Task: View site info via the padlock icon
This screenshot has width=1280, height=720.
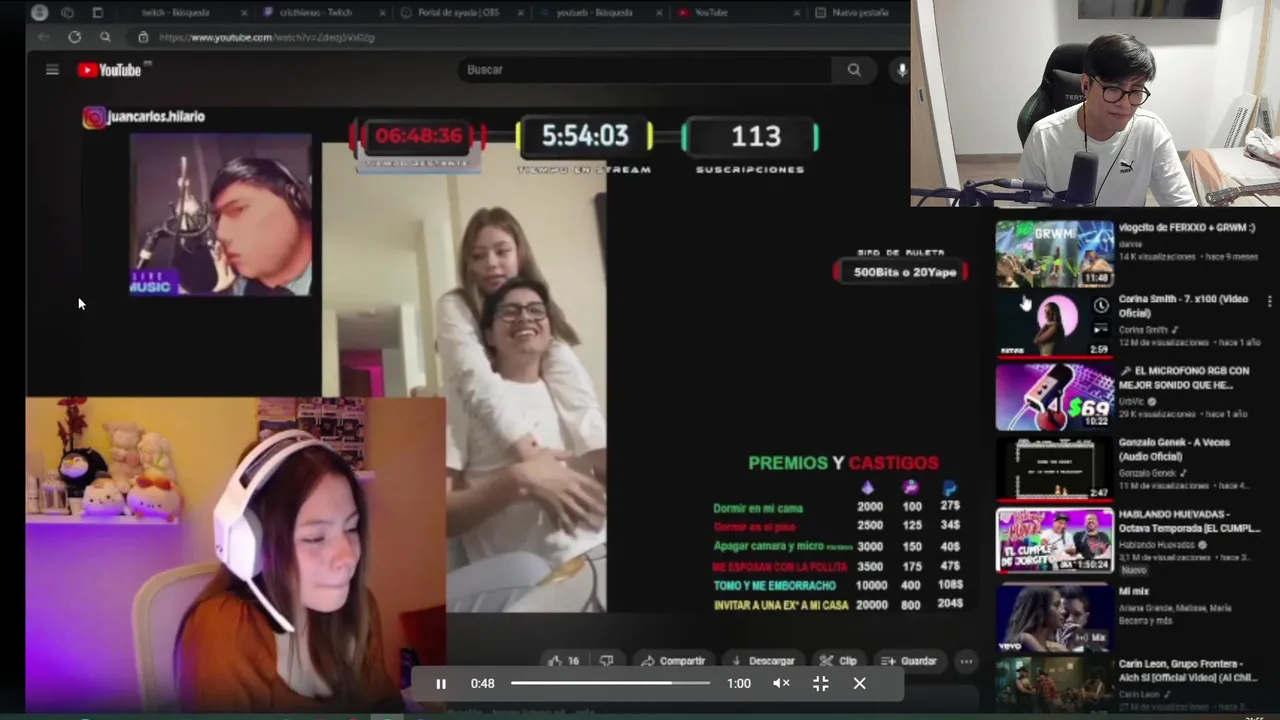Action: coord(143,37)
